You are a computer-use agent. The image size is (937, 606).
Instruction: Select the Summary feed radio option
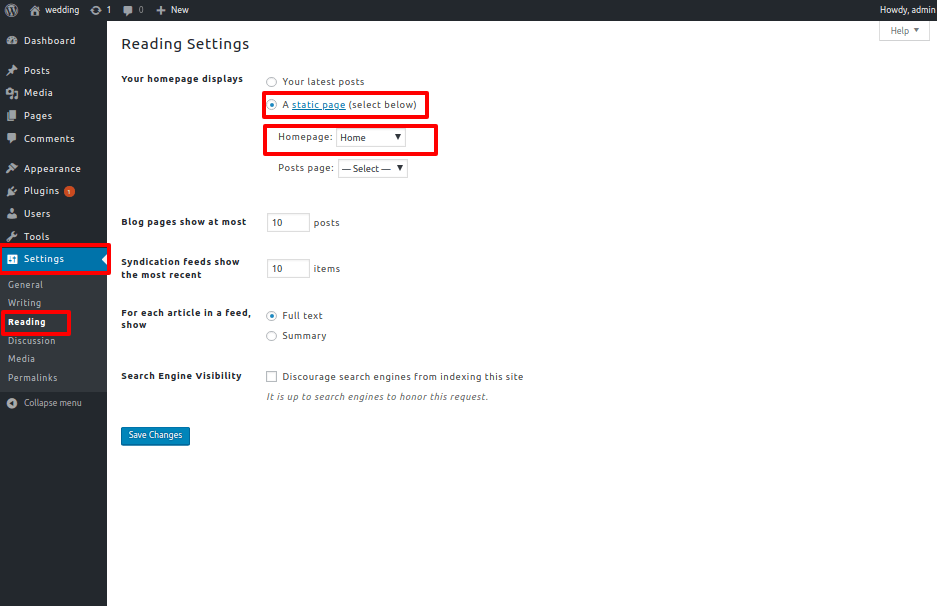click(x=272, y=336)
